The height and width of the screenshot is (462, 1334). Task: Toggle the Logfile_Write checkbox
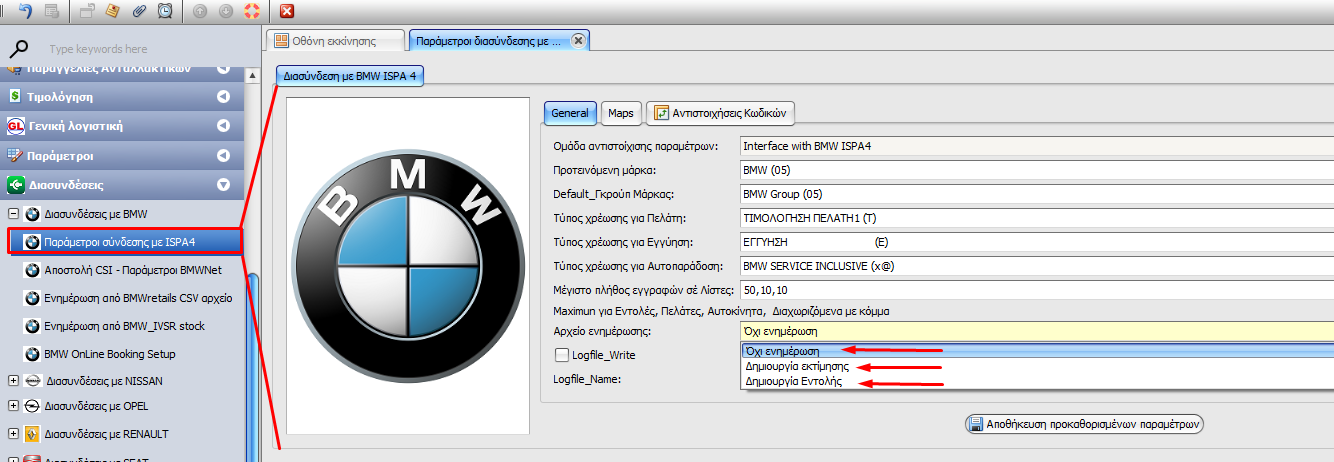[561, 354]
